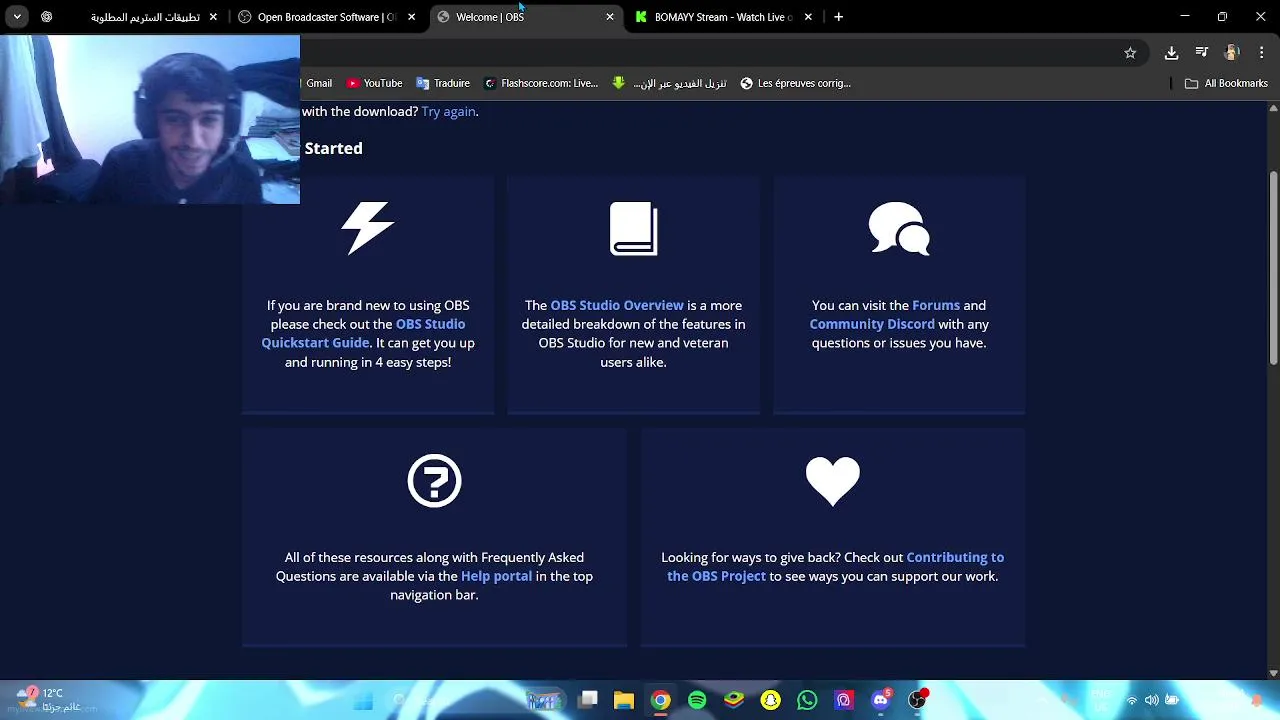The width and height of the screenshot is (1280, 720).
Task: Switch to the Open Broadcaster Software tab
Action: (327, 17)
